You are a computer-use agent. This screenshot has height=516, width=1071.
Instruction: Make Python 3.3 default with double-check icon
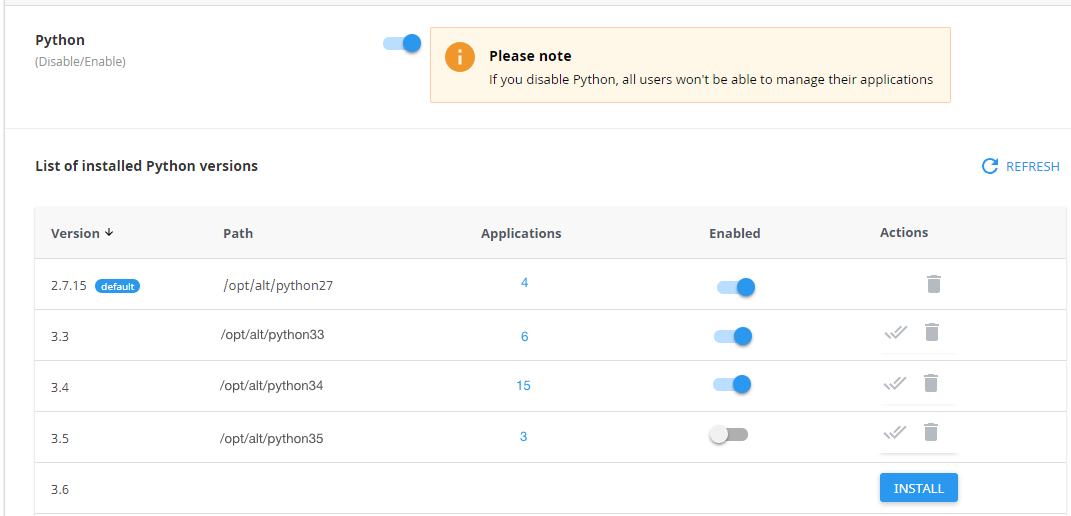[x=895, y=332]
